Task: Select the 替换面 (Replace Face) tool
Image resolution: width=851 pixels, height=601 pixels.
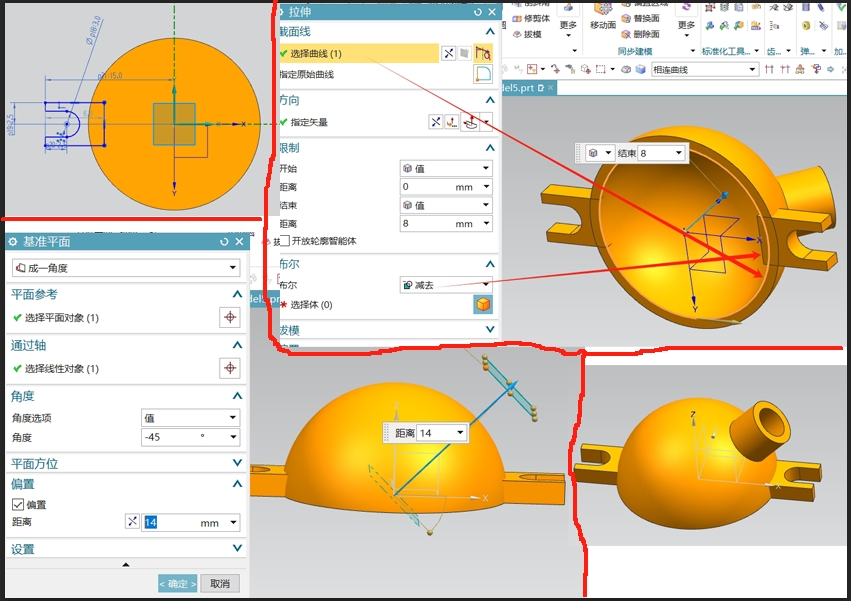Action: tap(640, 18)
